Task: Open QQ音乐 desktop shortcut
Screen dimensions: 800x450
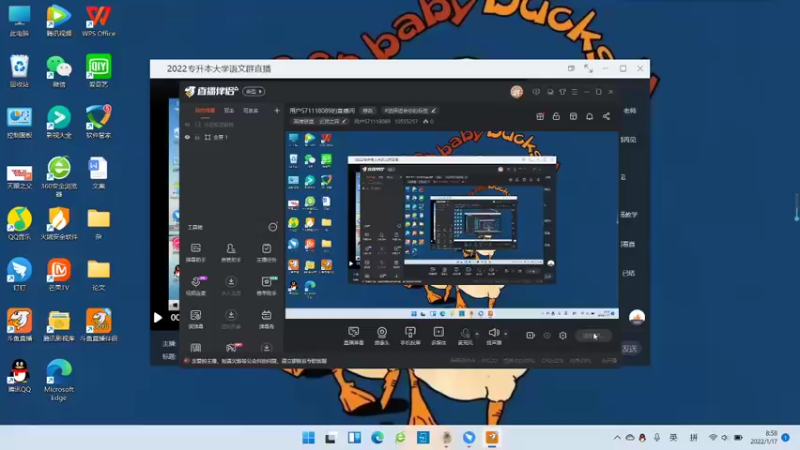Action: (19, 223)
